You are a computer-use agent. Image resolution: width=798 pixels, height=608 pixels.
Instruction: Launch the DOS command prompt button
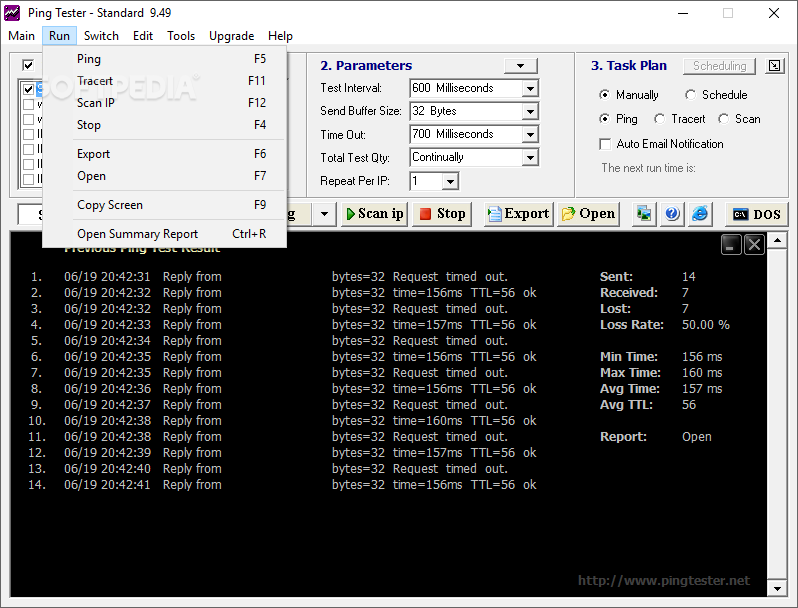(756, 214)
